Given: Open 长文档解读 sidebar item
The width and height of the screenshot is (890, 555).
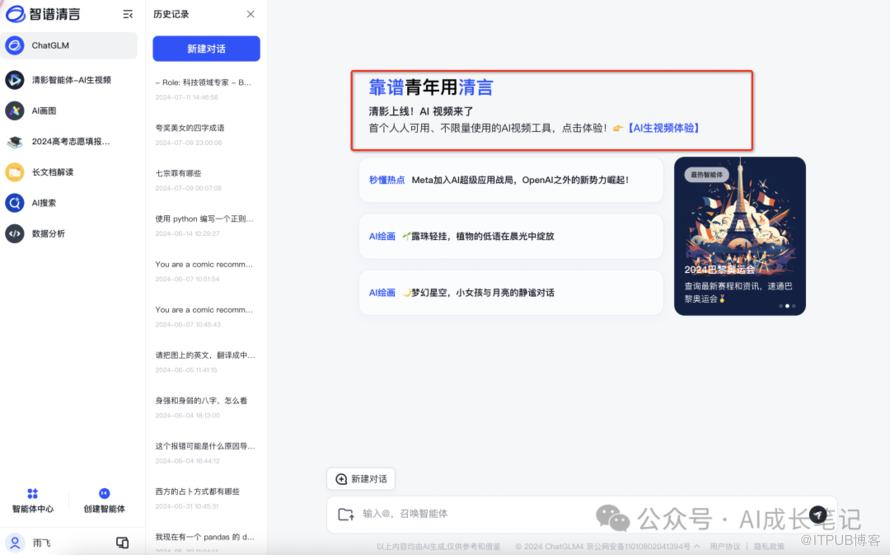Looking at the screenshot, I should click(x=52, y=172).
